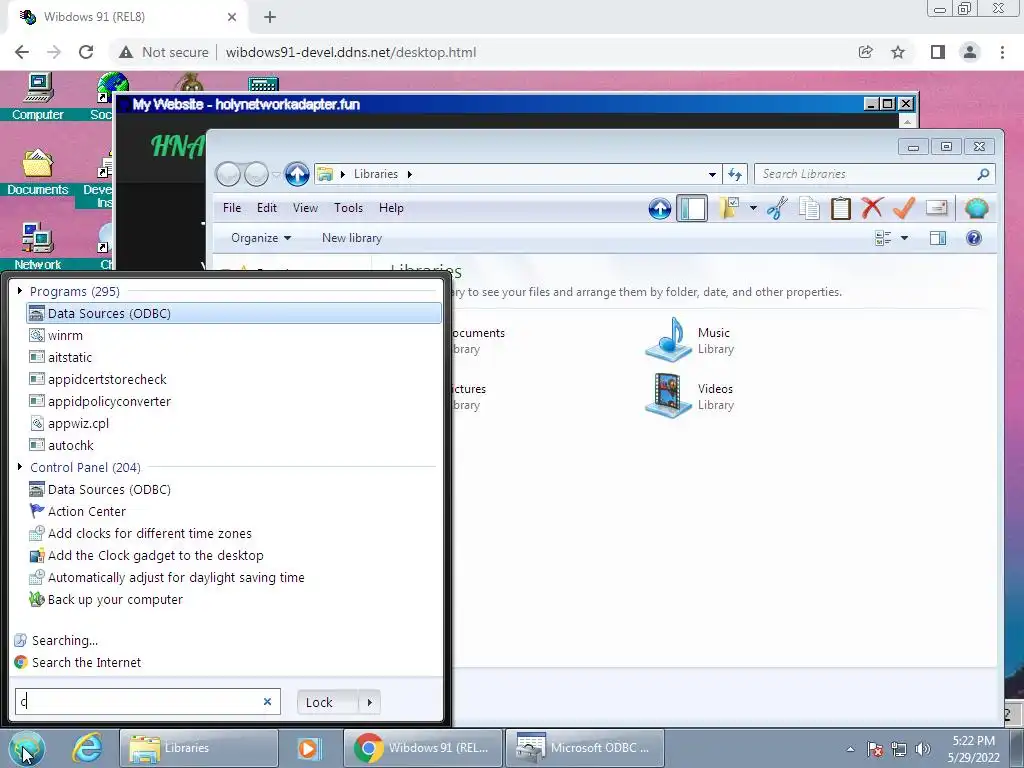This screenshot has width=1024, height=768.
Task: Open Back up your computer
Action: (234, 600)
